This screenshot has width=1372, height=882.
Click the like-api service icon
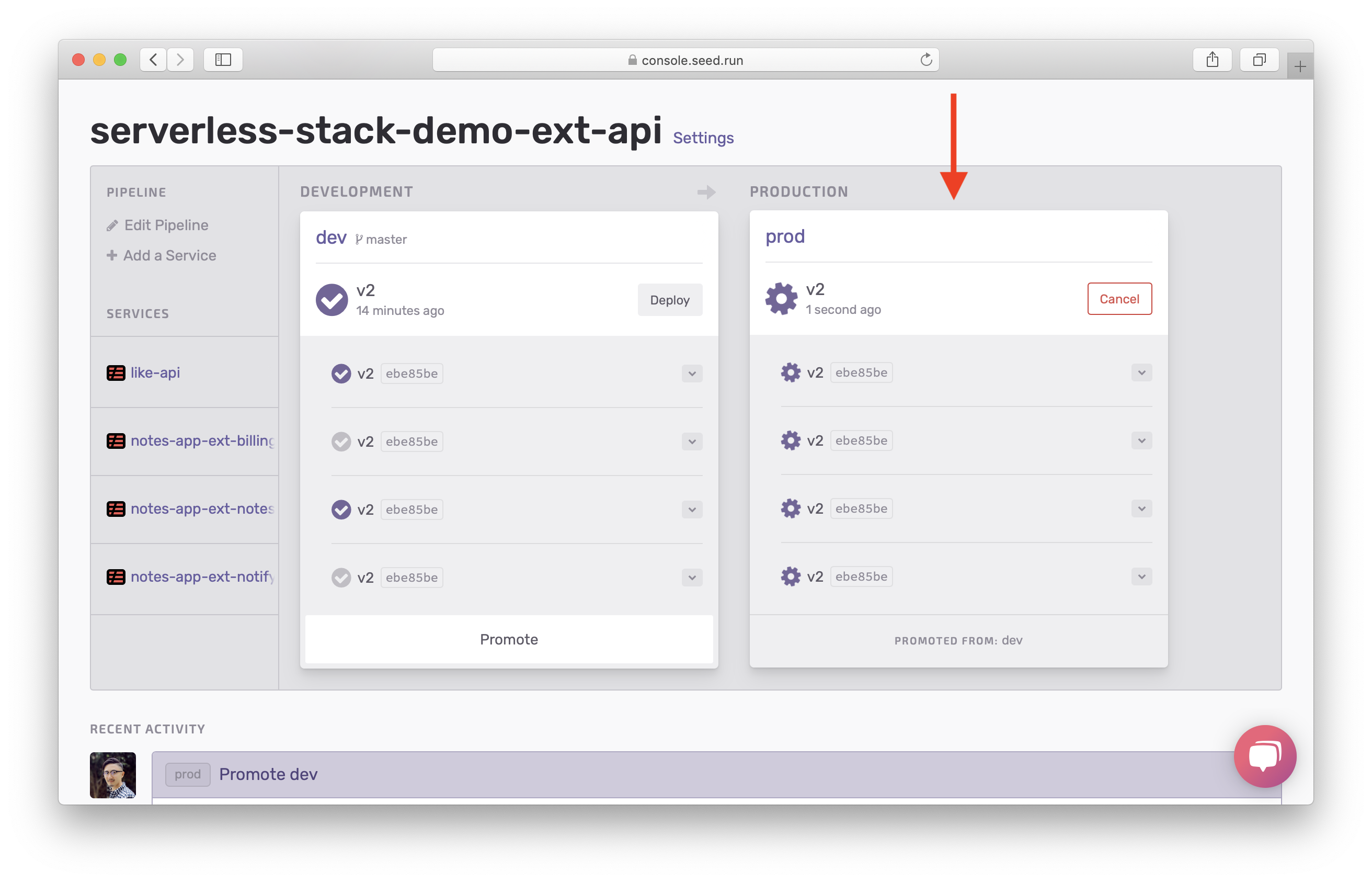click(x=116, y=373)
